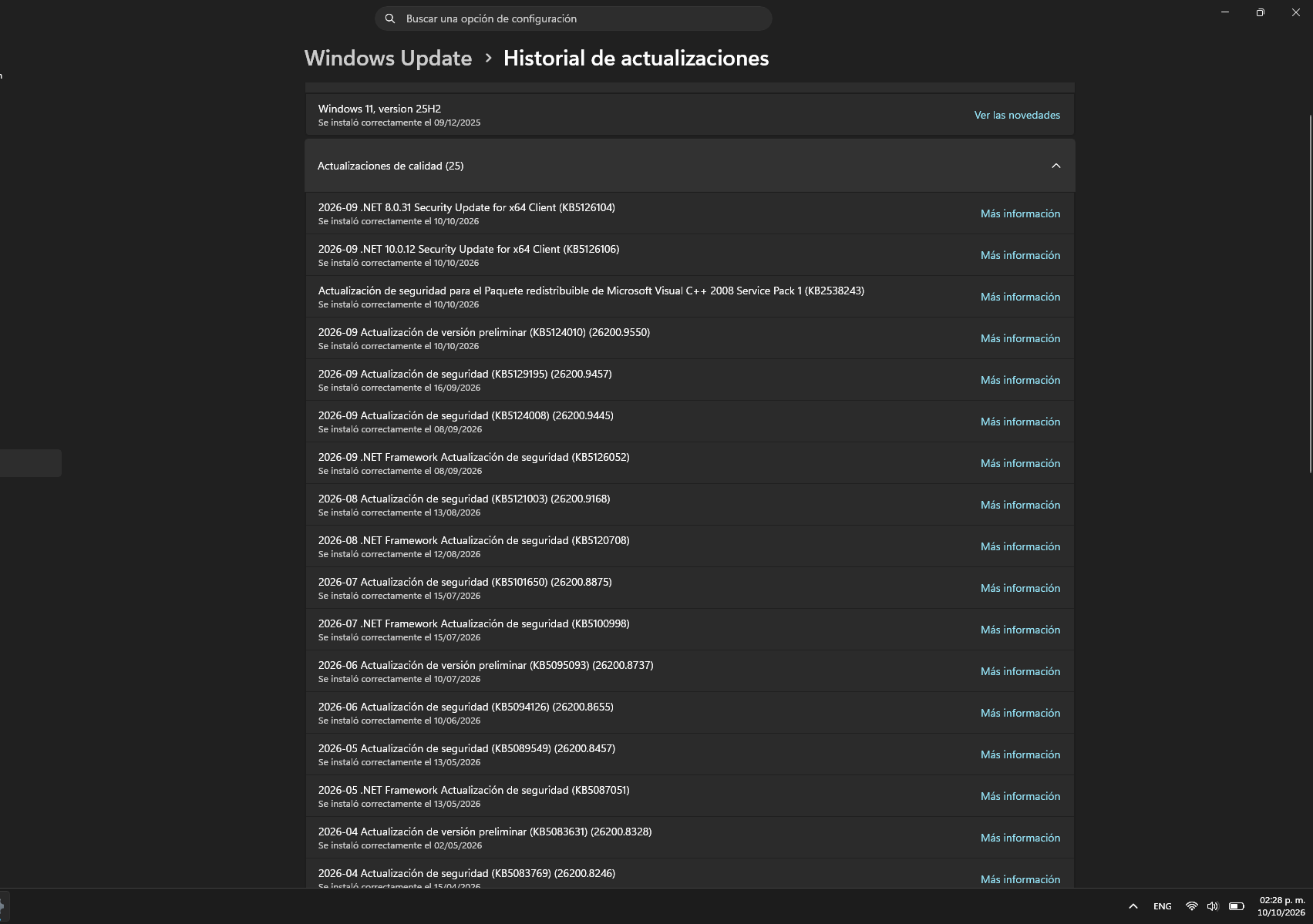Image resolution: width=1313 pixels, height=924 pixels.
Task: Más información for KB5126104 update
Action: click(1020, 213)
